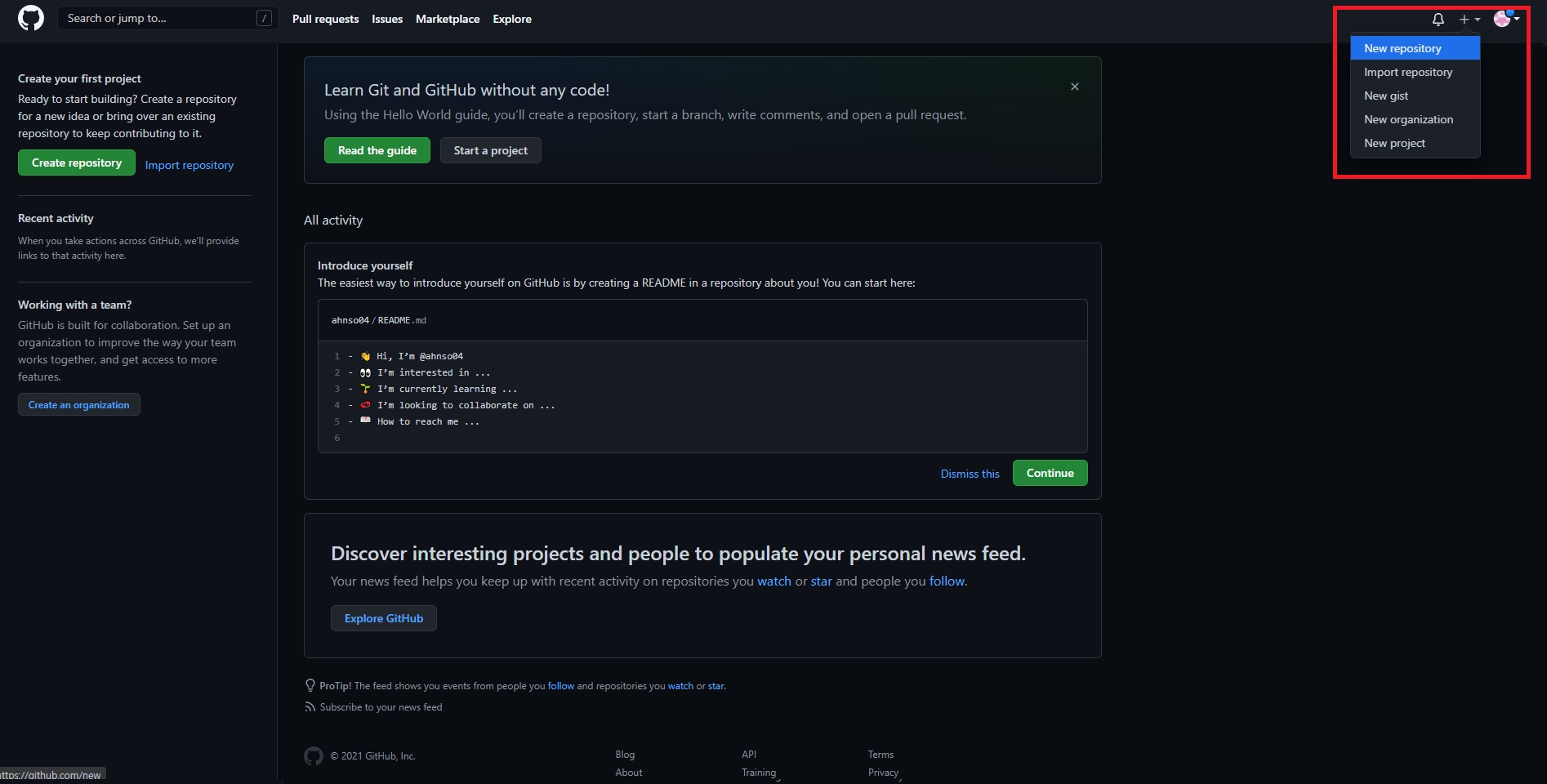Screen dimensions: 1547x784
Task: Click the follow link in news feed text
Action: pyautogui.click(x=947, y=581)
